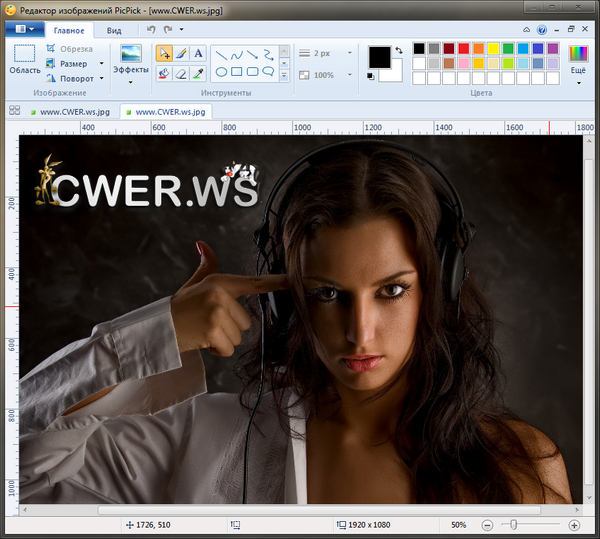Click the Область selection tool
The image size is (600, 539).
click(x=25, y=60)
